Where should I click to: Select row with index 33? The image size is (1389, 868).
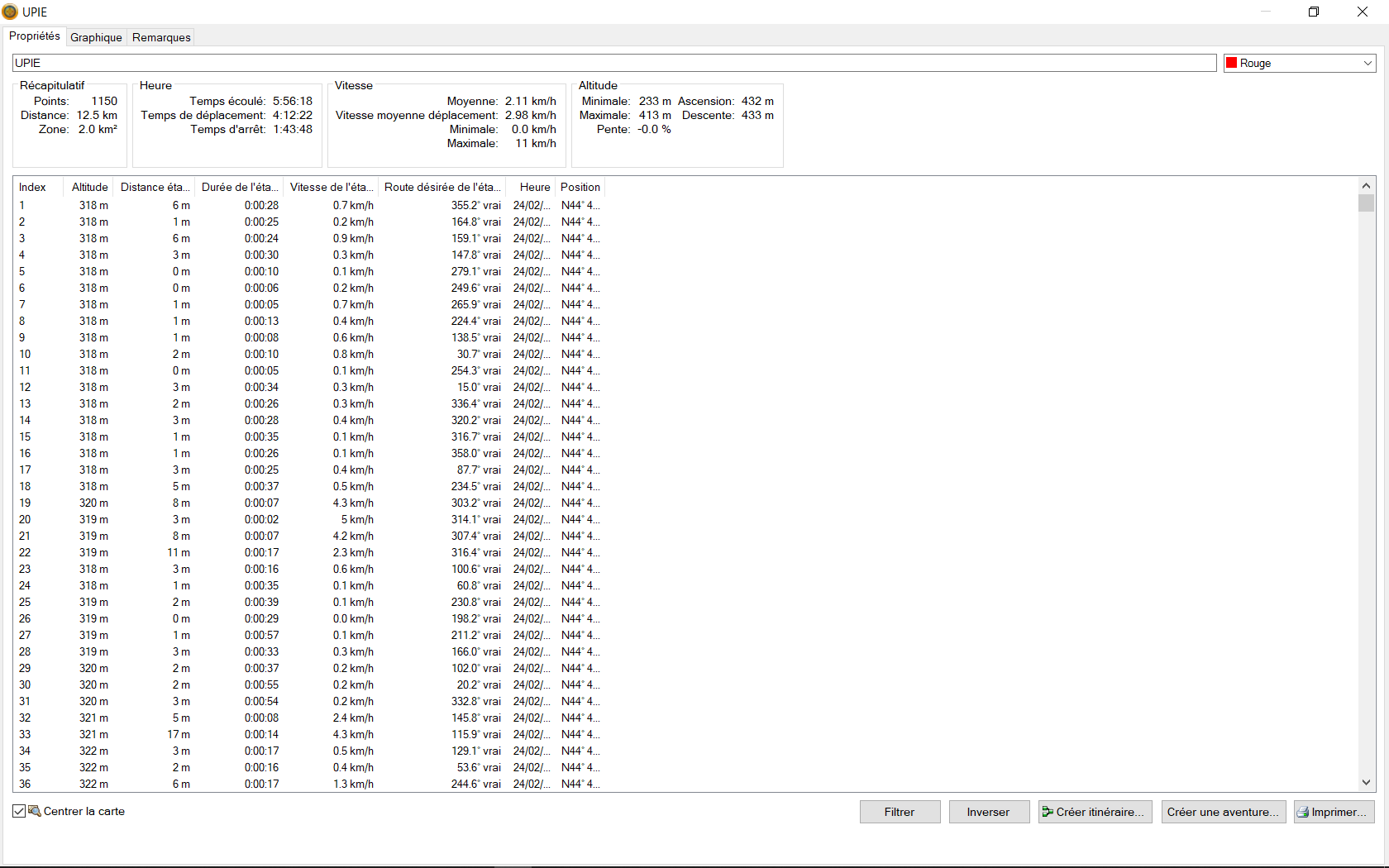click(x=309, y=734)
